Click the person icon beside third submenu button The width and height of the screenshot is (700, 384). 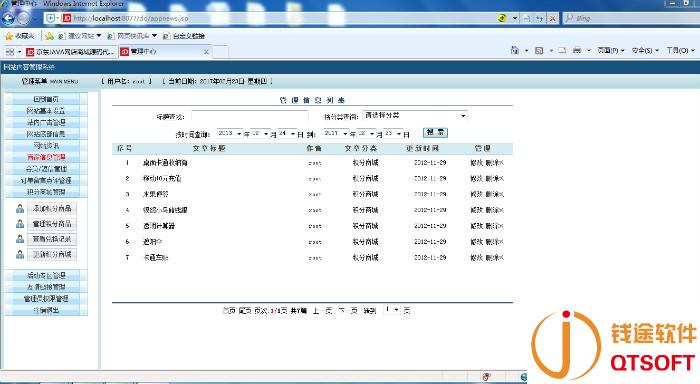(20, 239)
